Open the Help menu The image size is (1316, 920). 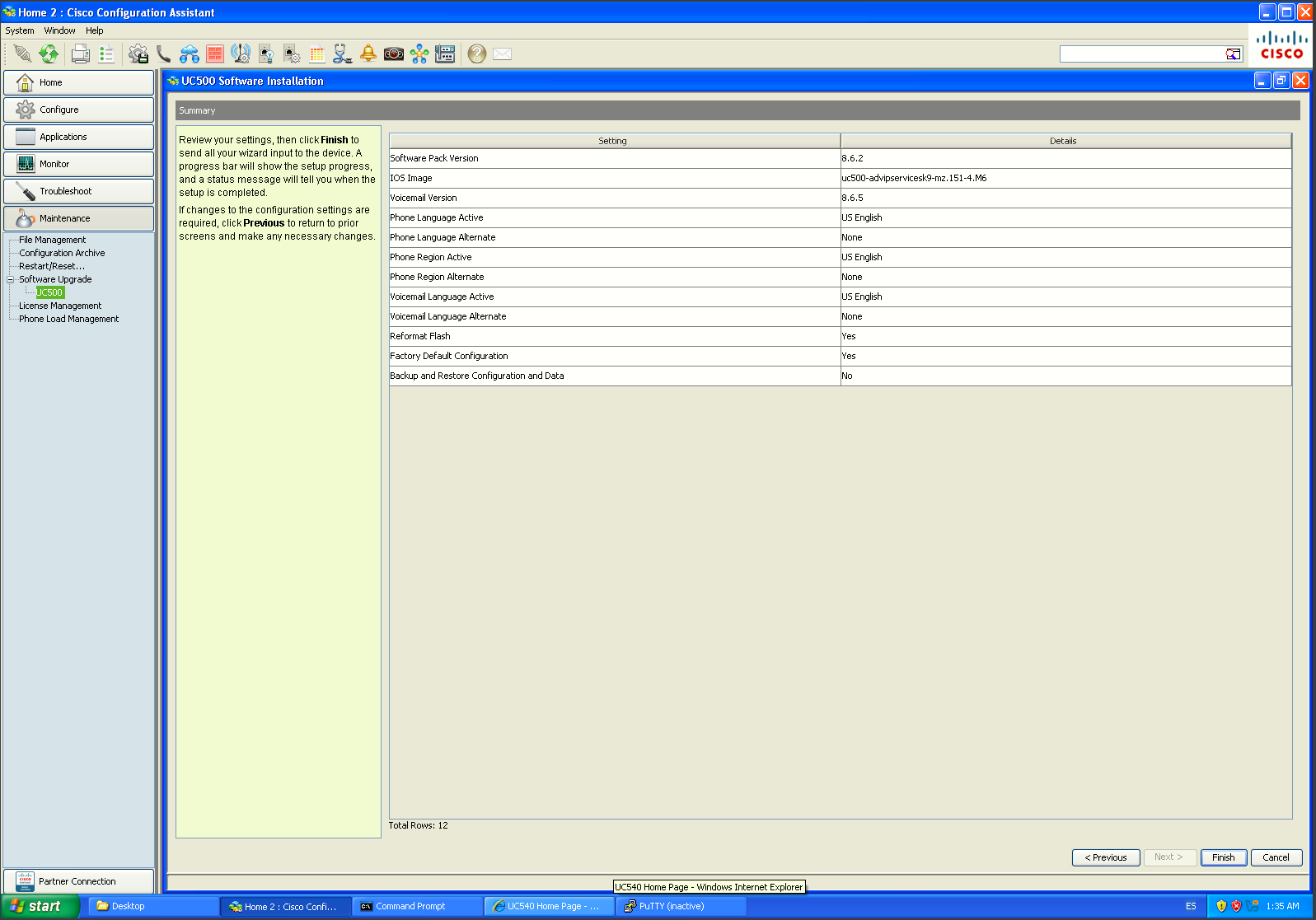point(95,30)
